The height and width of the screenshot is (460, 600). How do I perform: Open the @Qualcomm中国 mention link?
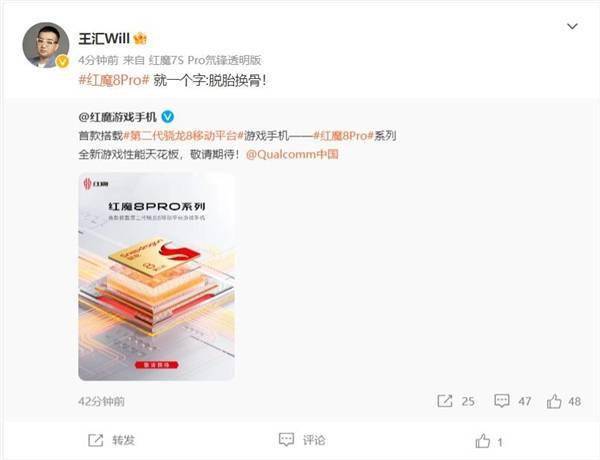292,154
